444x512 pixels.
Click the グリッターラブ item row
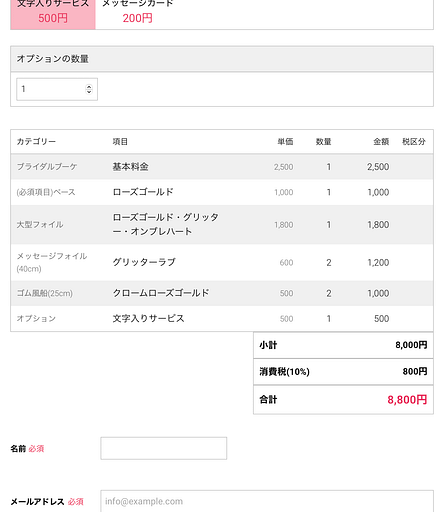click(x=222, y=262)
